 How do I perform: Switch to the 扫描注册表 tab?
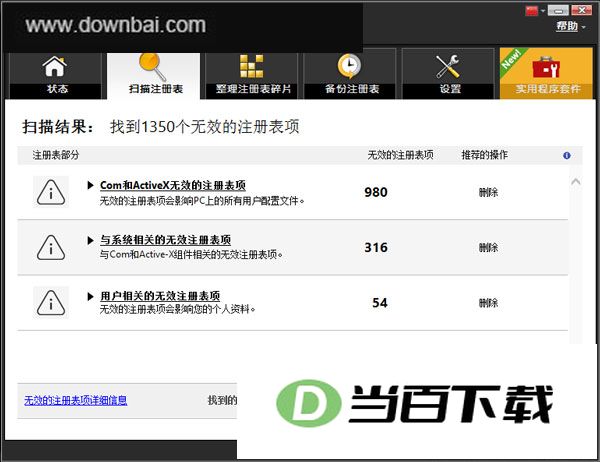coord(153,76)
